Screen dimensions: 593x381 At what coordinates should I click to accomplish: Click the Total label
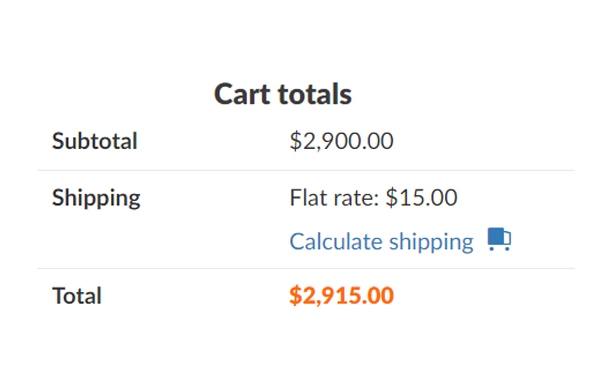tap(77, 295)
